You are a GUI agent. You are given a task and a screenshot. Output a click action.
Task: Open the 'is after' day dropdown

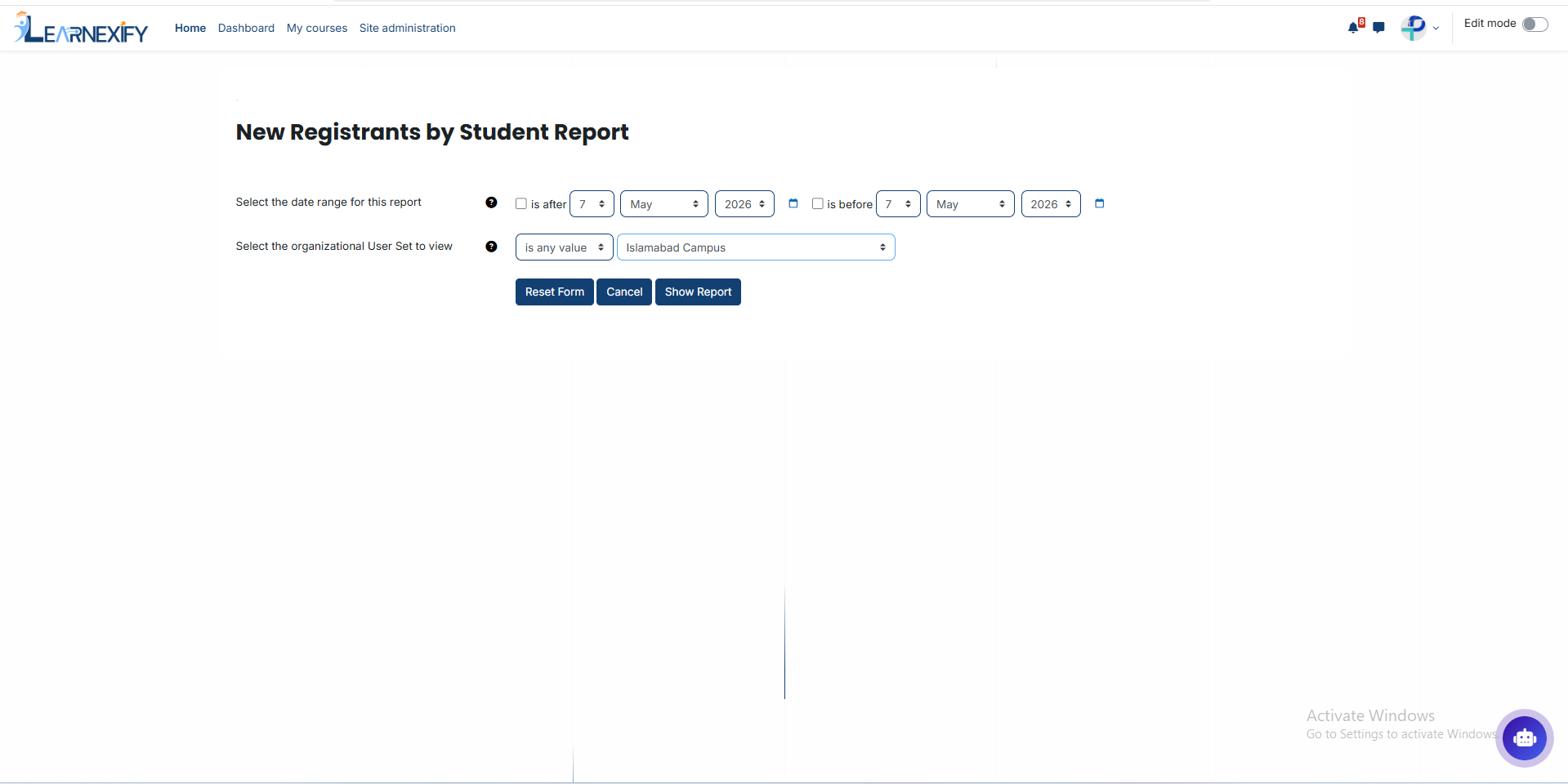coord(592,204)
